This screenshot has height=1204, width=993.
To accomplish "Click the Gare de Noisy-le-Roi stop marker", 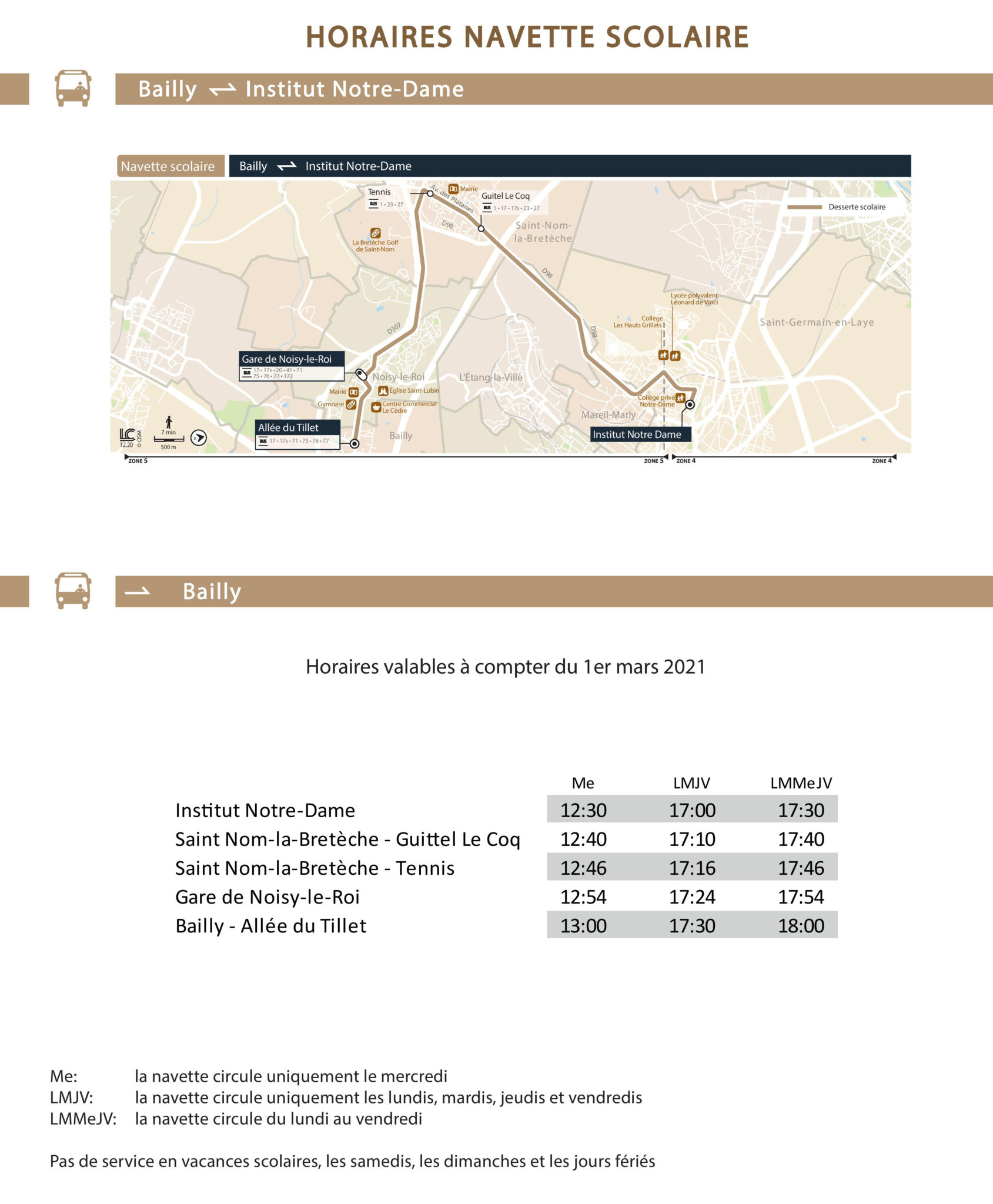I will pos(361,374).
